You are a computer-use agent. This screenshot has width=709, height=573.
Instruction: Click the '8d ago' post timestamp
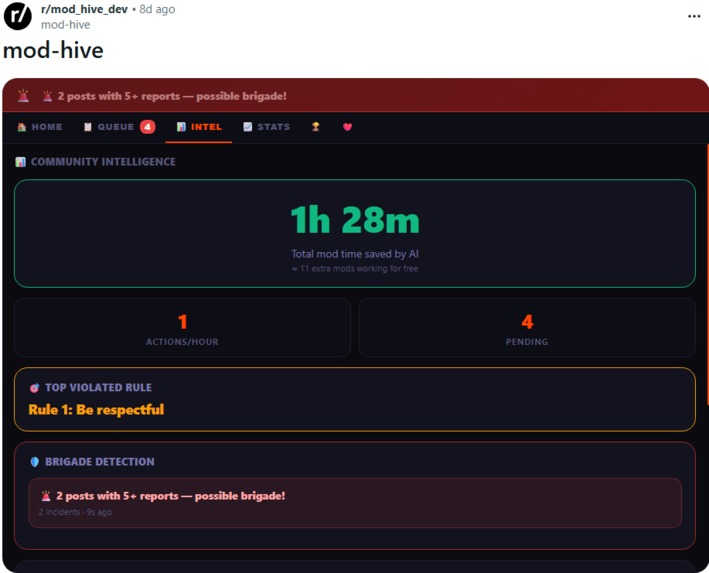[157, 9]
